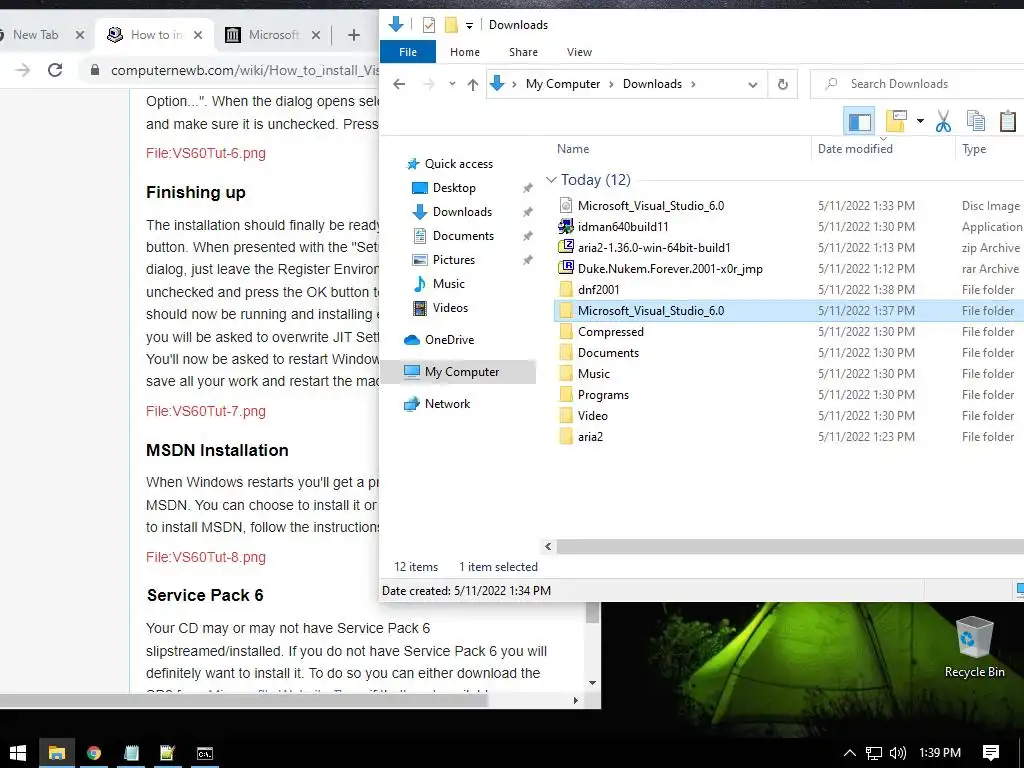1024x768 pixels.
Task: Click My Computer in the address breadcrumb
Action: [x=562, y=84]
